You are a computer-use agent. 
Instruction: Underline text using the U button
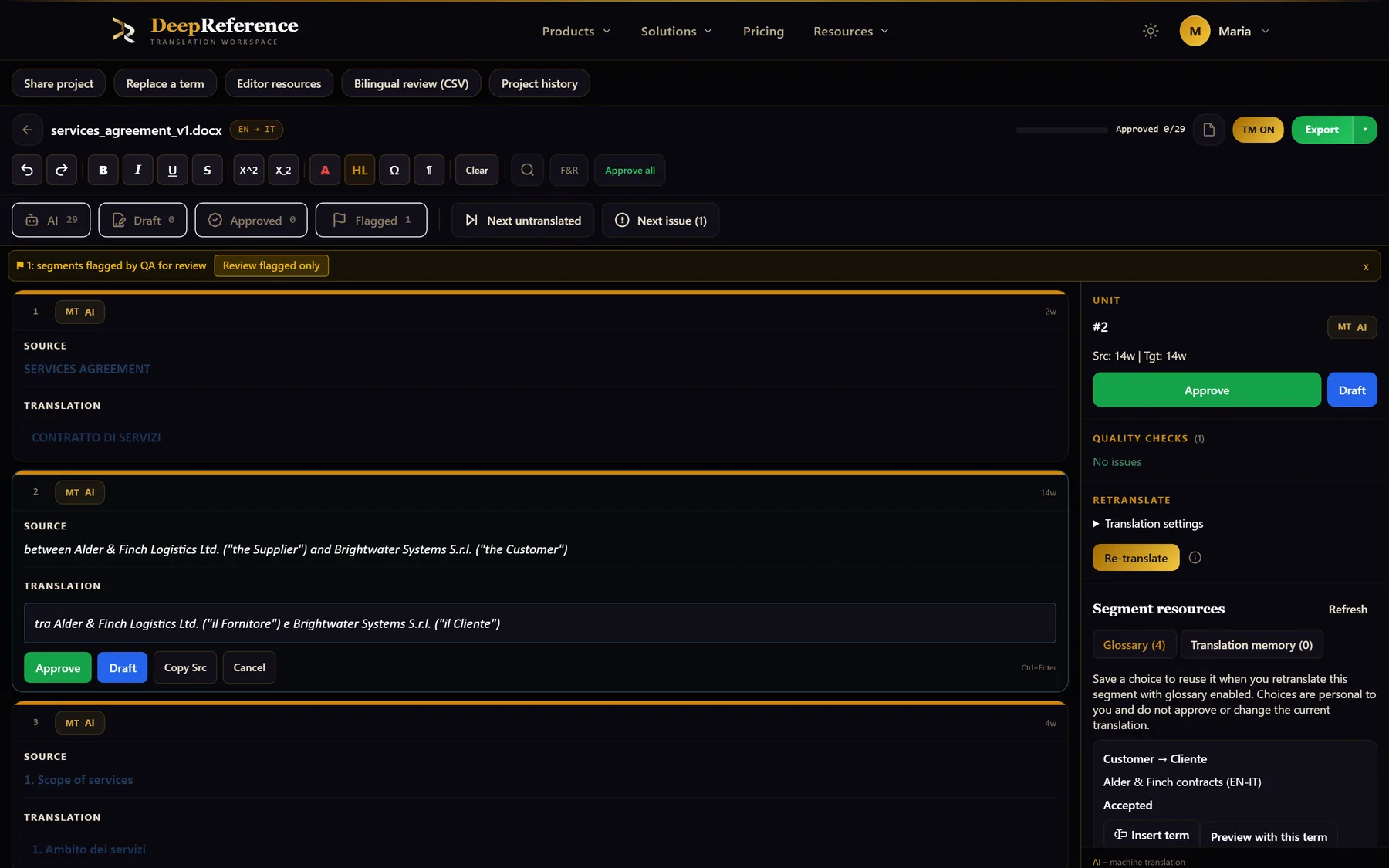click(173, 170)
